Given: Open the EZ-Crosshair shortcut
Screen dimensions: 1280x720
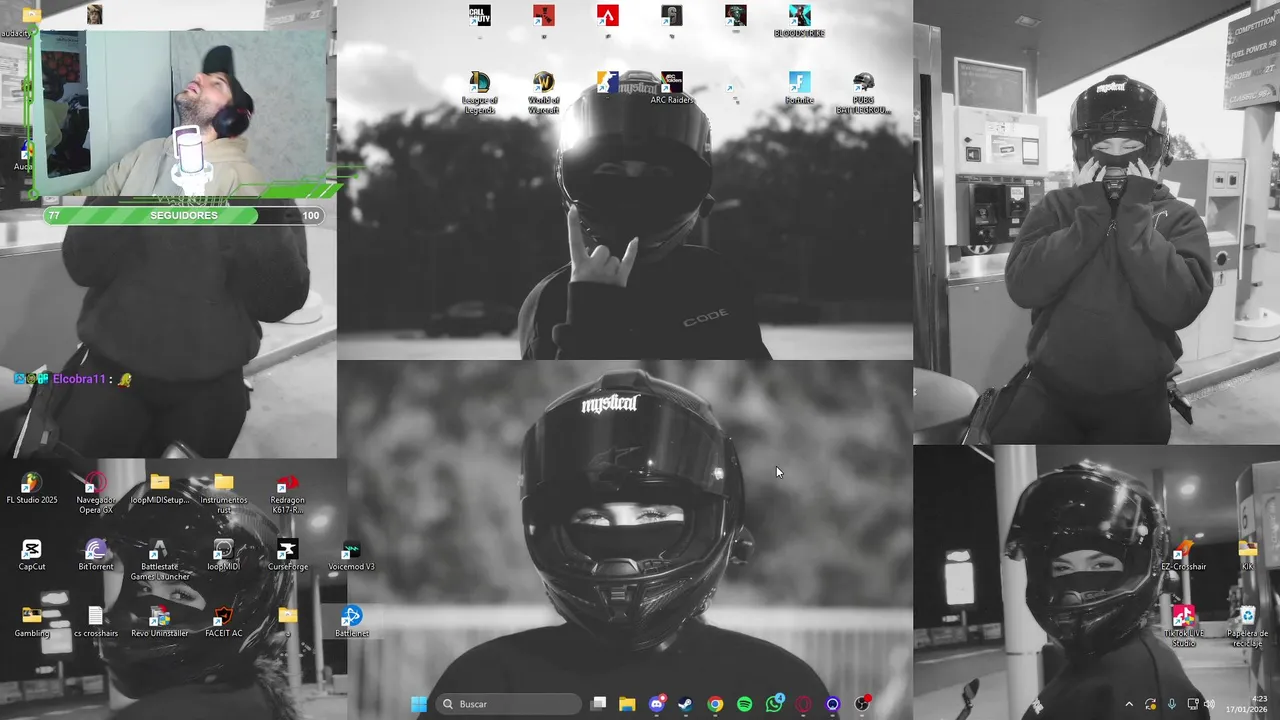Looking at the screenshot, I should pyautogui.click(x=1184, y=555).
